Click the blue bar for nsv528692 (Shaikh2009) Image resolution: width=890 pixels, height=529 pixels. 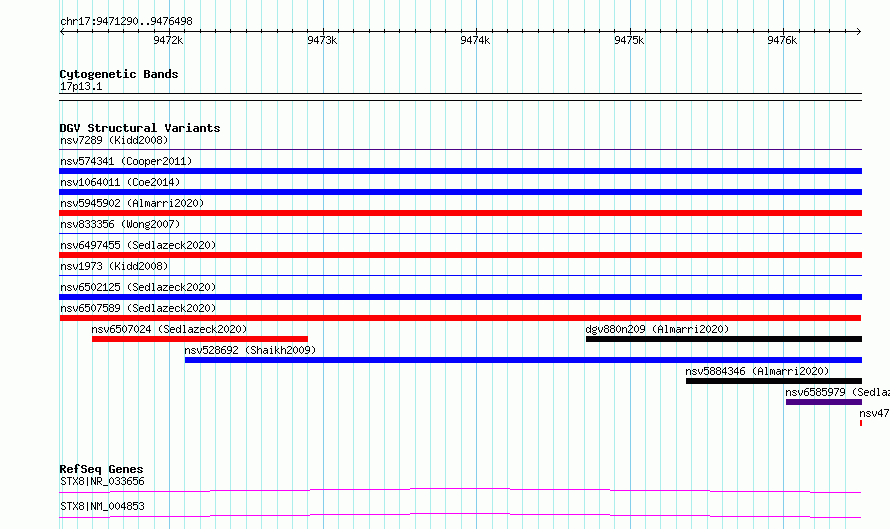pyautogui.click(x=523, y=360)
